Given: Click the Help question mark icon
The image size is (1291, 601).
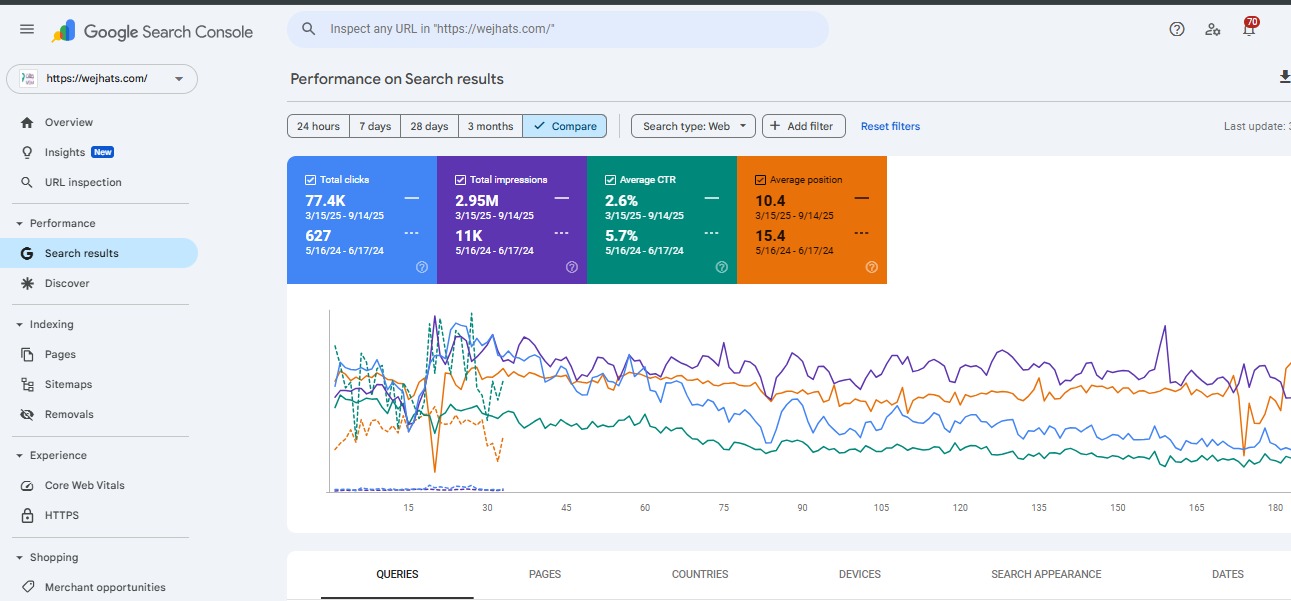Looking at the screenshot, I should point(1177,30).
